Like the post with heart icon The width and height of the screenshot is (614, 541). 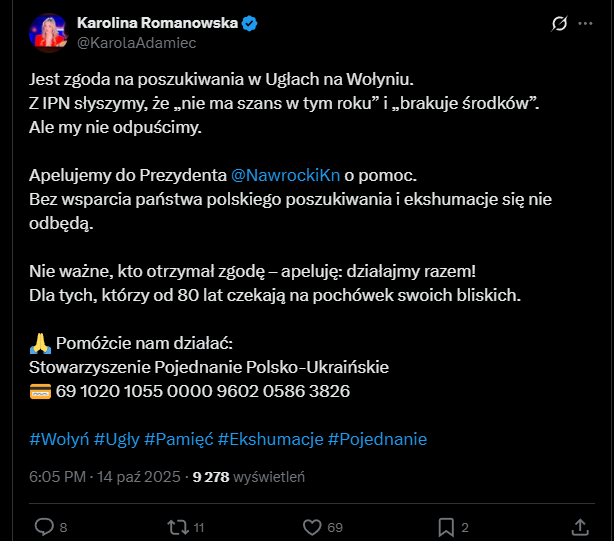312,526
